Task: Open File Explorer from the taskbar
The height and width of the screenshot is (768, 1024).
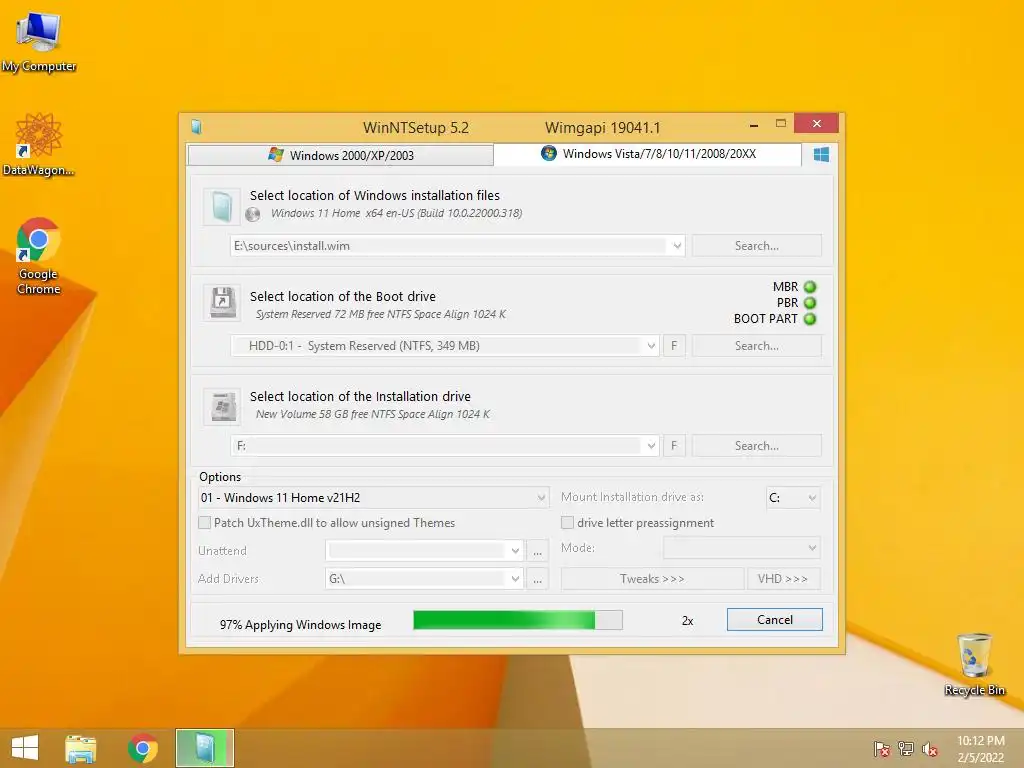Action: tap(80, 748)
